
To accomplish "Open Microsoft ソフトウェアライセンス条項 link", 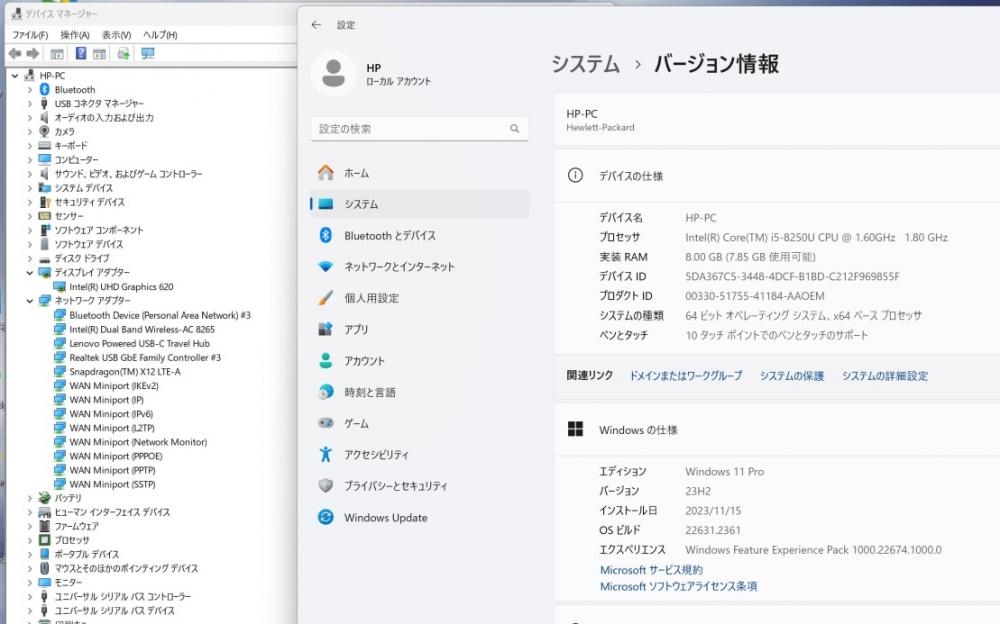I will pos(679,586).
